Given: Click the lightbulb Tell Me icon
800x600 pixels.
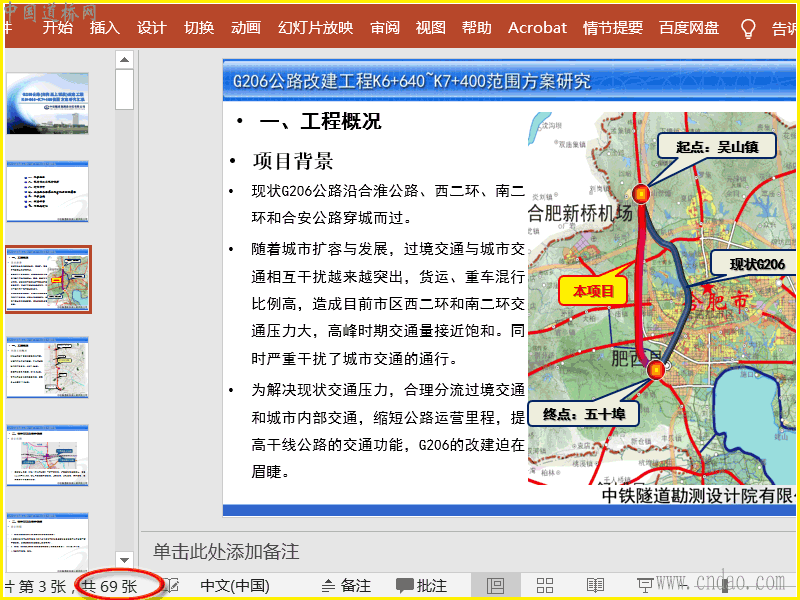Looking at the screenshot, I should (747, 28).
